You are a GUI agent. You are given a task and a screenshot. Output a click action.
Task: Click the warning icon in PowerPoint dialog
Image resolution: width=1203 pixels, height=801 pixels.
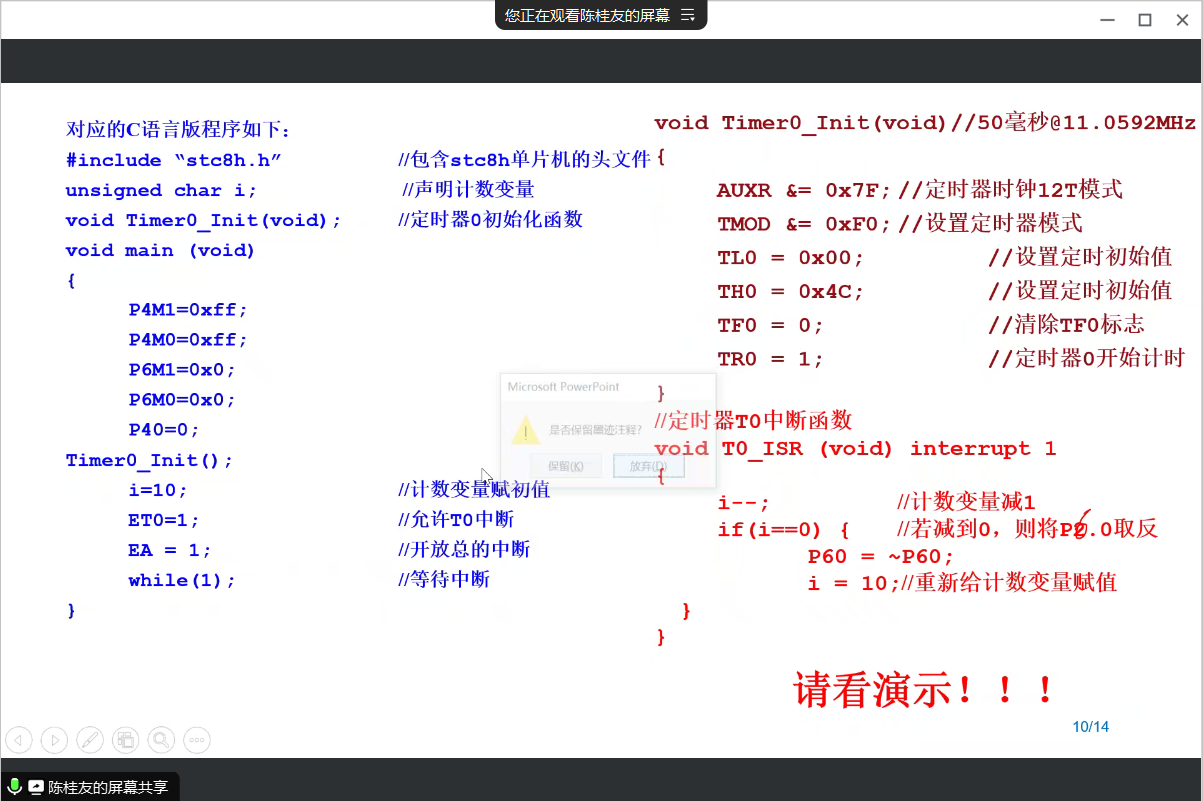(x=526, y=431)
